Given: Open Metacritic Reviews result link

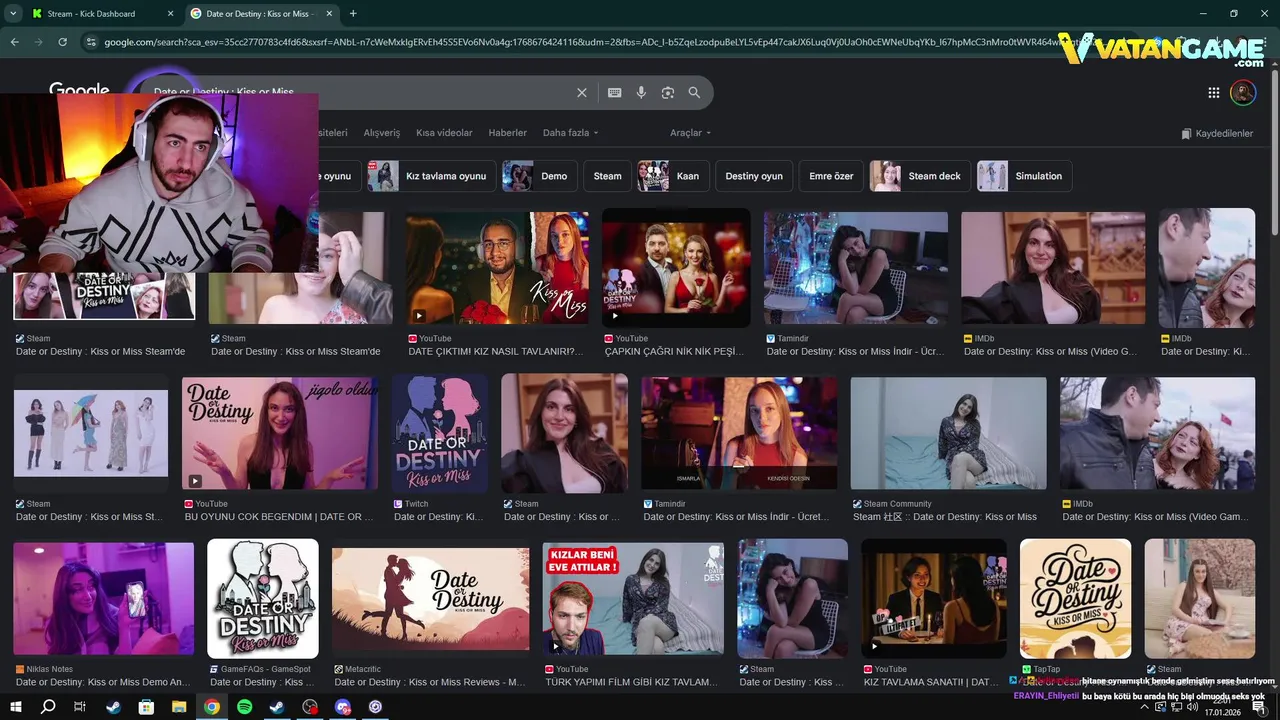Looking at the screenshot, I should (x=430, y=682).
